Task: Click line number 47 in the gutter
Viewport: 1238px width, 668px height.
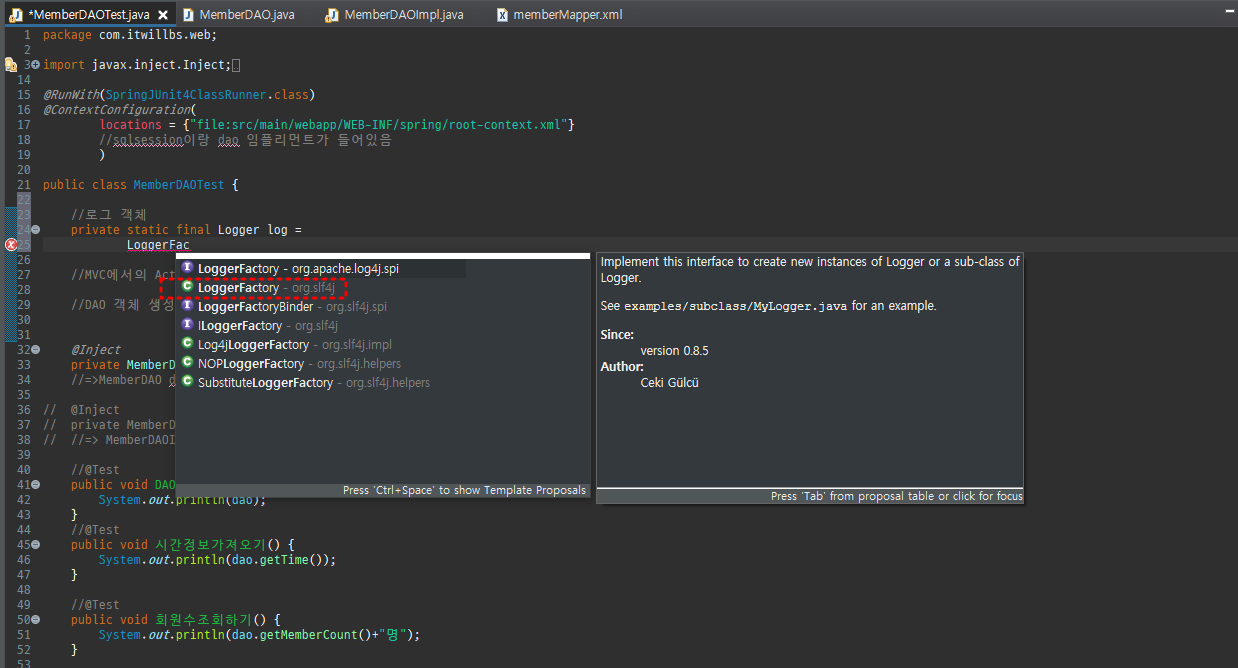Action: [x=24, y=575]
